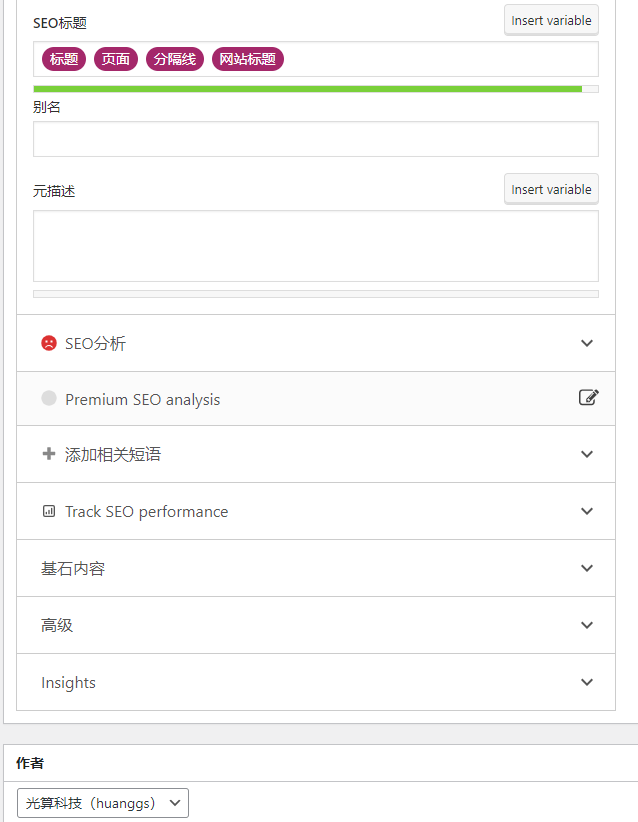Select the 标题 variable tag
Image resolution: width=638 pixels, height=822 pixels.
click(x=63, y=59)
